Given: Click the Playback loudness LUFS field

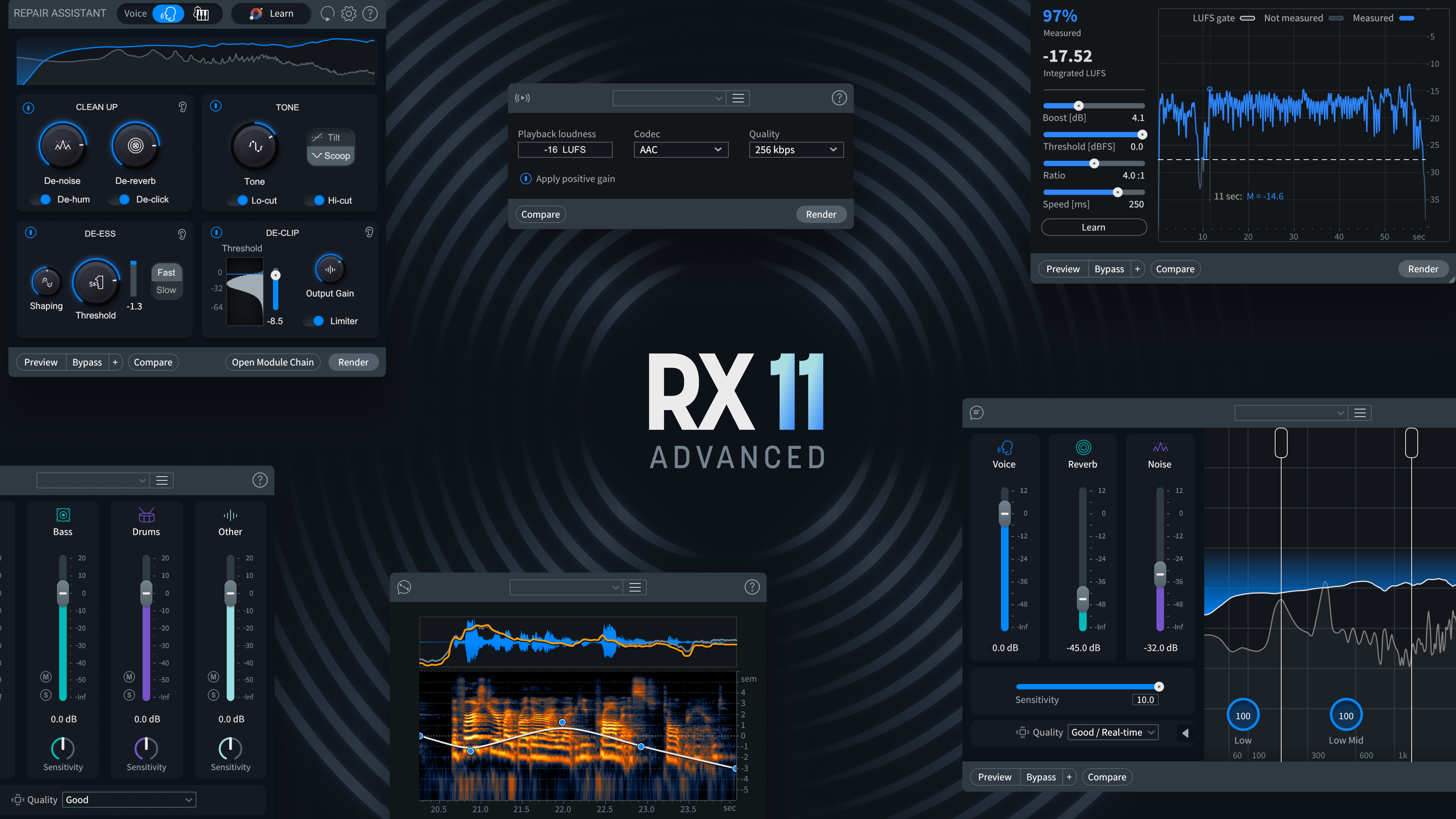Looking at the screenshot, I should pyautogui.click(x=565, y=150).
